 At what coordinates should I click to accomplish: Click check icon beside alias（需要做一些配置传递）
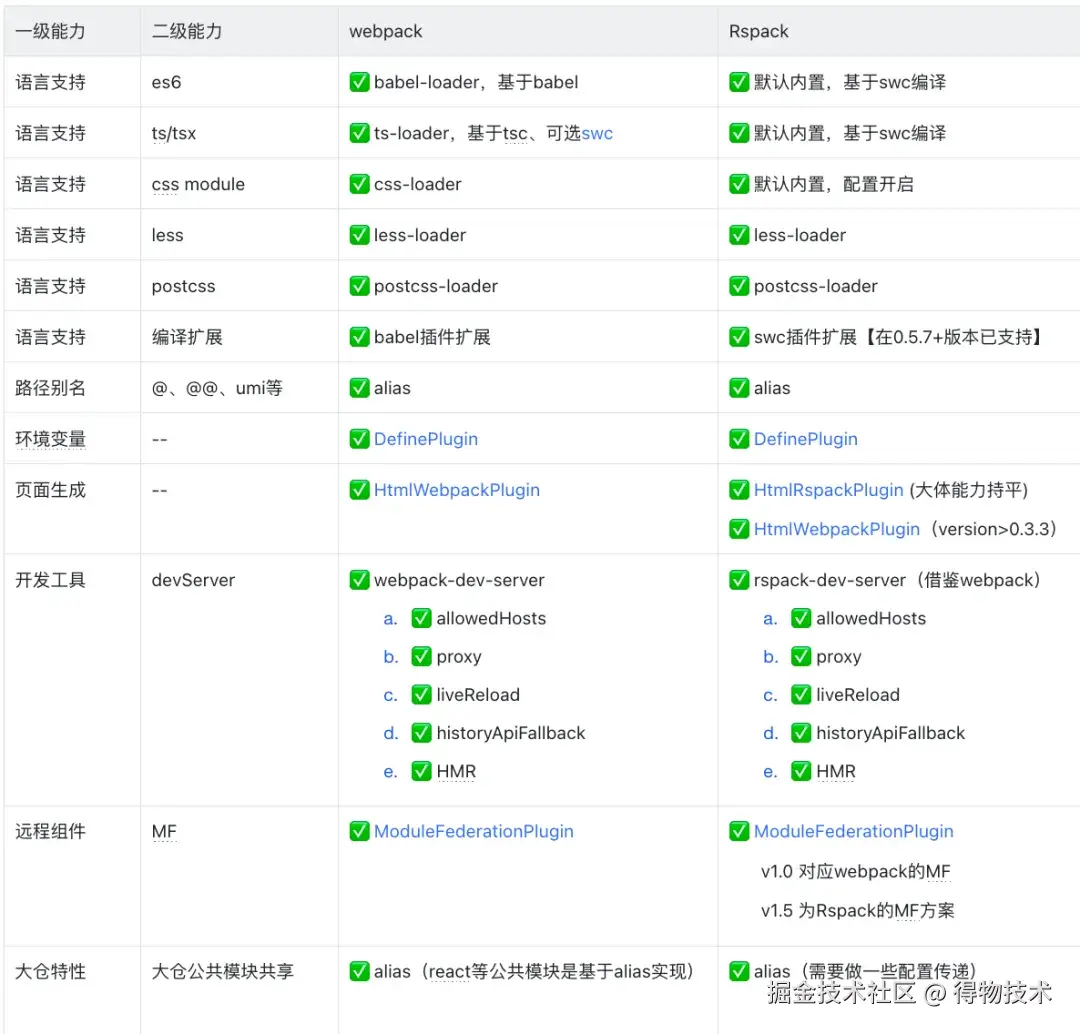[x=739, y=971]
